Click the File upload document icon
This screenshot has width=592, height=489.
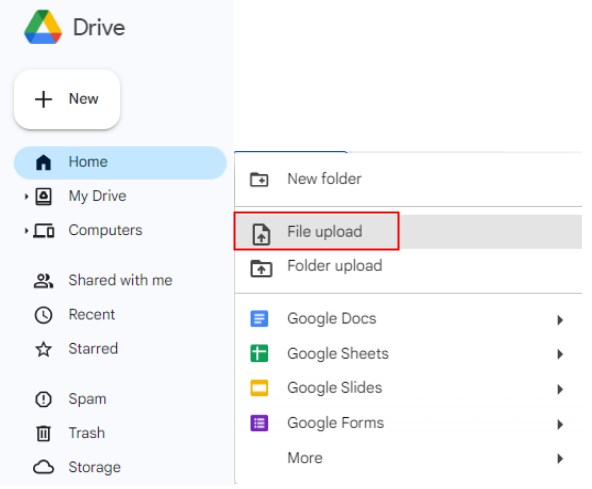tap(261, 234)
